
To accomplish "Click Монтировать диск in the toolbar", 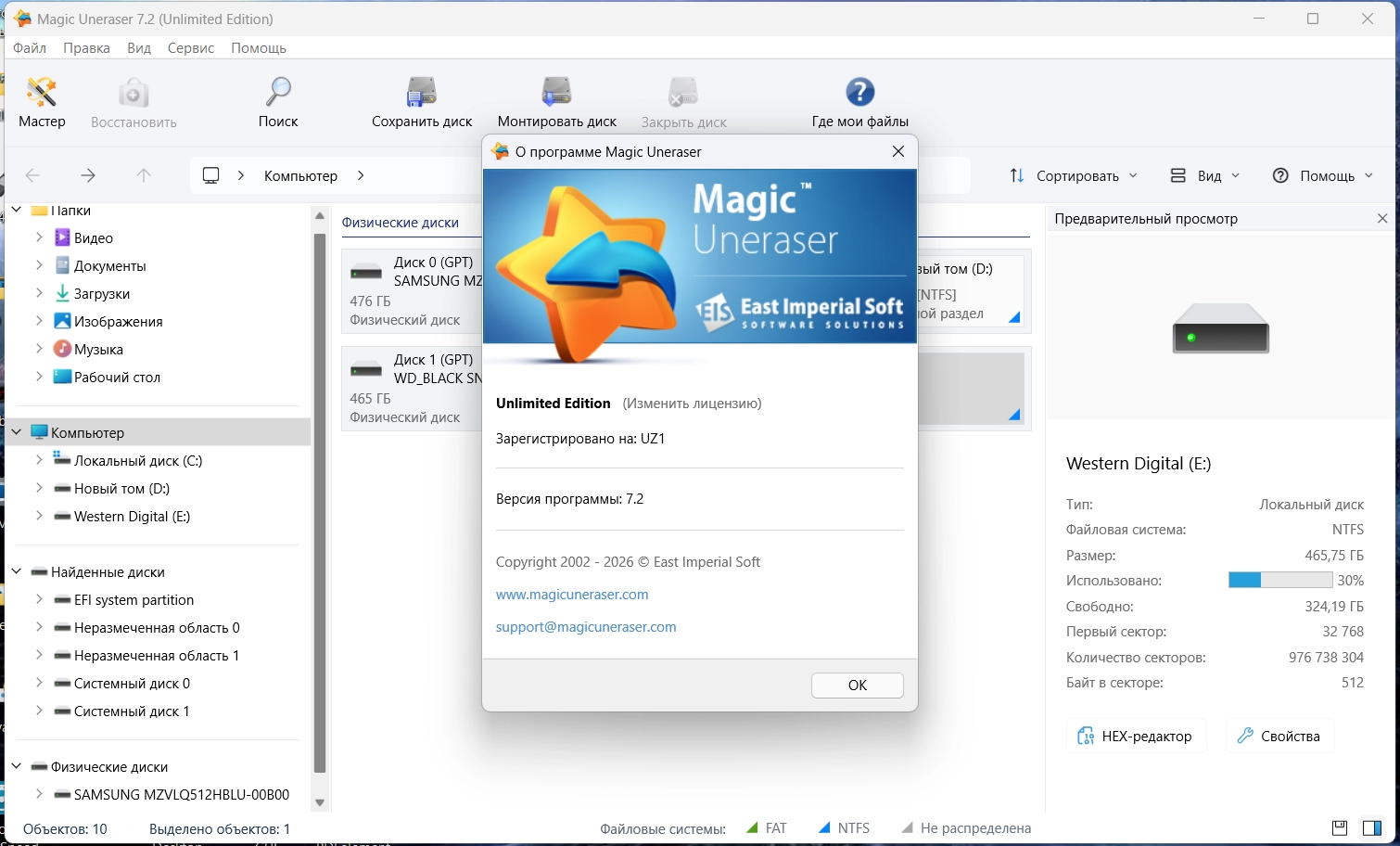I will [x=557, y=103].
